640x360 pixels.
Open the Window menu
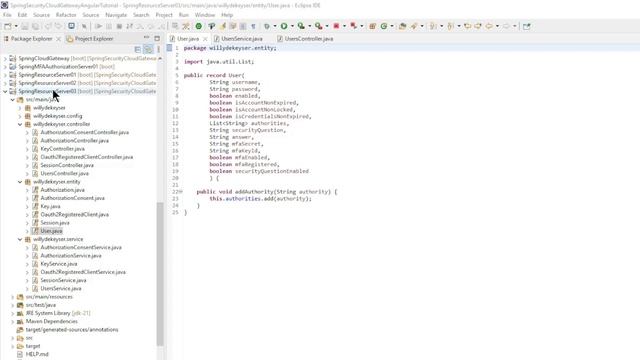[x=204, y=15]
